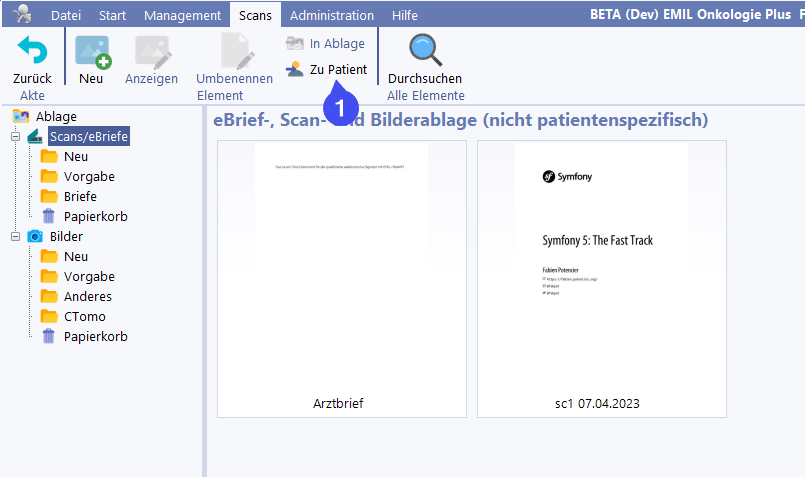
Task: Click the Anzeigen toolbar icon
Action: tap(151, 51)
